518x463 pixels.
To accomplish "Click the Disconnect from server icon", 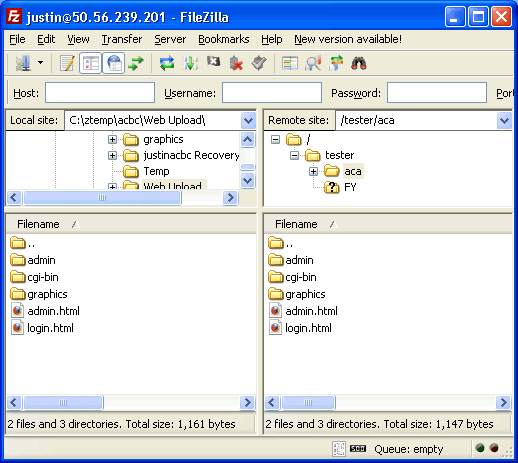I will (x=236, y=63).
